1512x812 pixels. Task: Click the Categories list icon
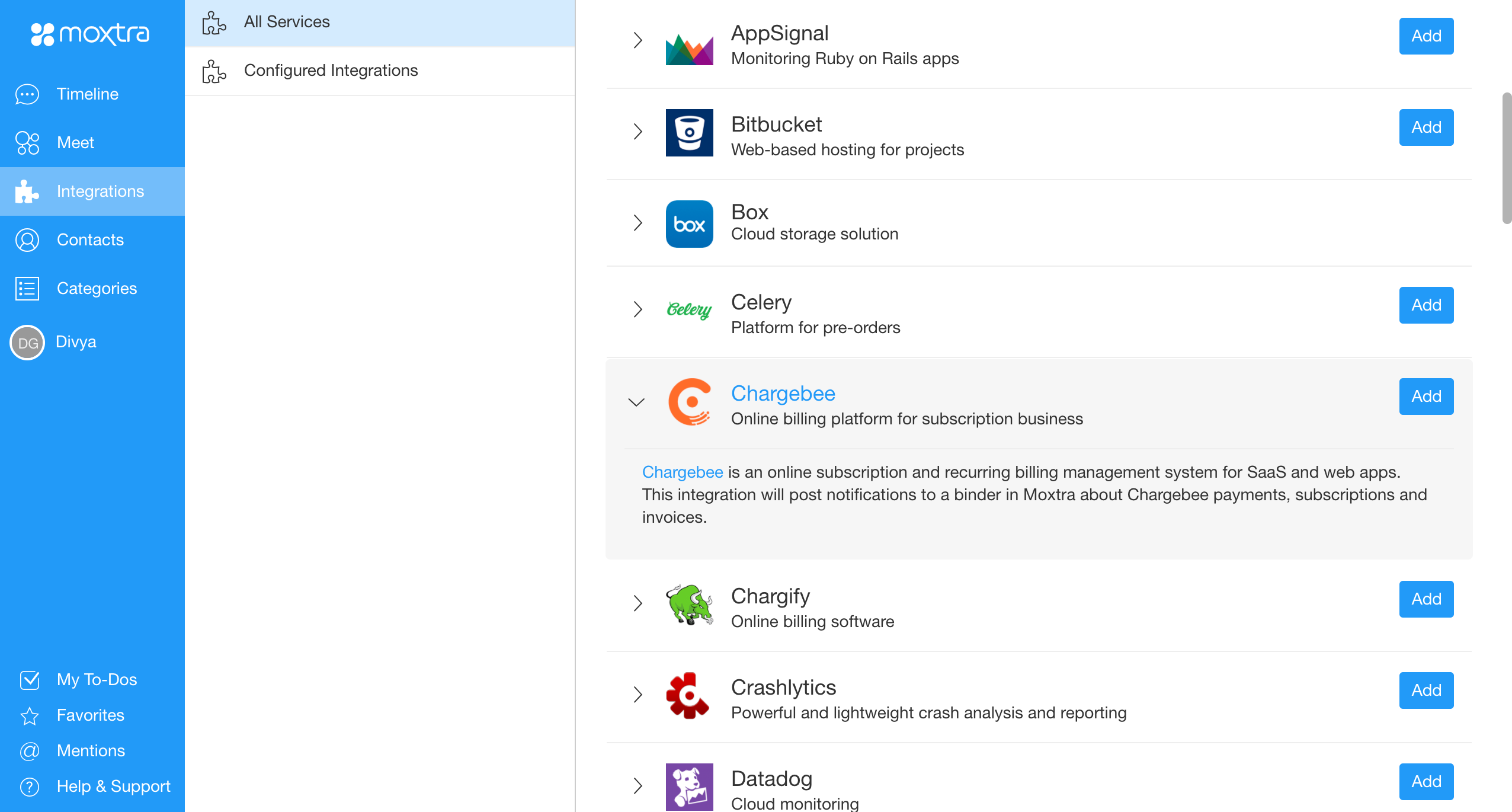click(27, 289)
